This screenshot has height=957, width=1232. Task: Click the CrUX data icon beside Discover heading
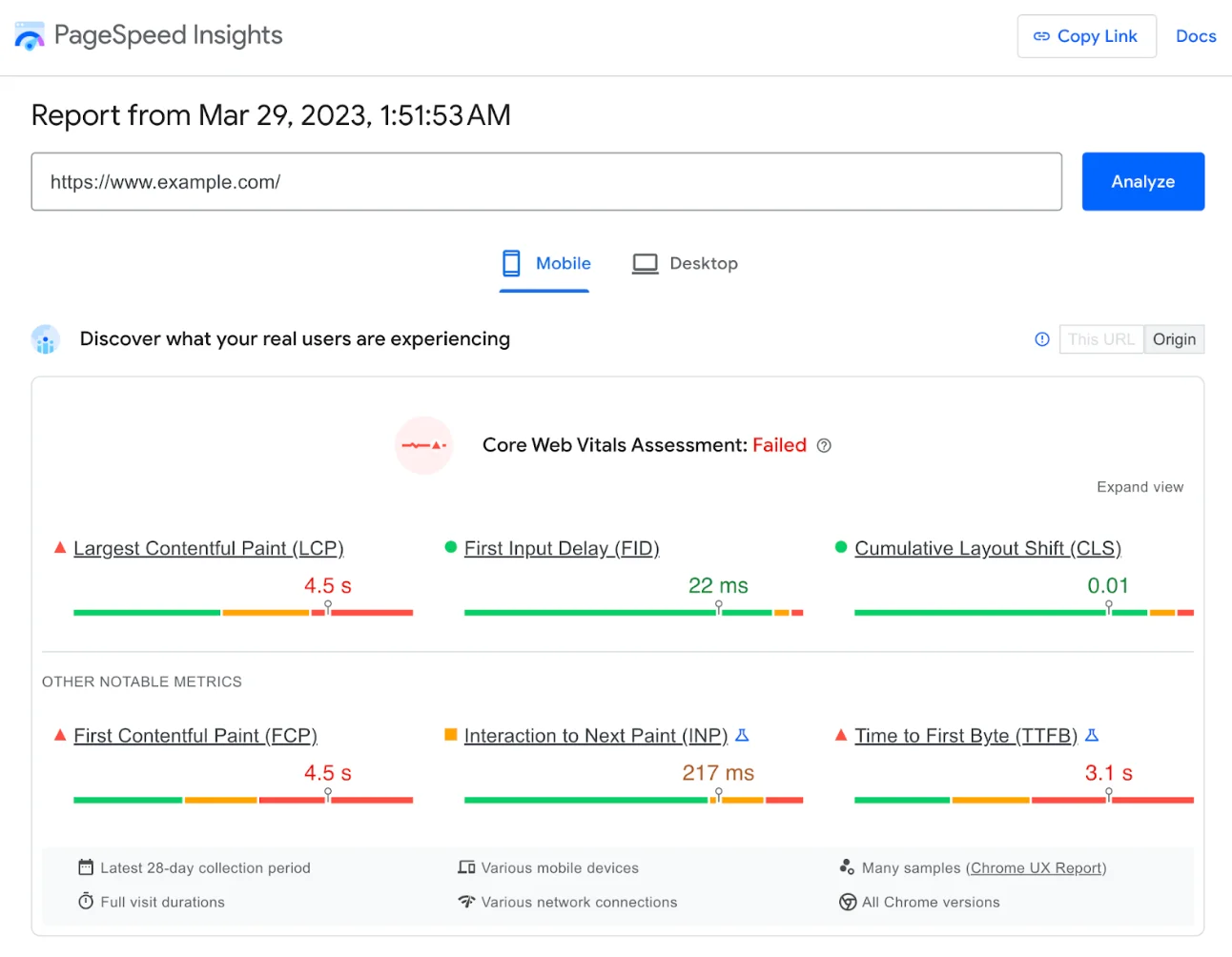coord(45,339)
